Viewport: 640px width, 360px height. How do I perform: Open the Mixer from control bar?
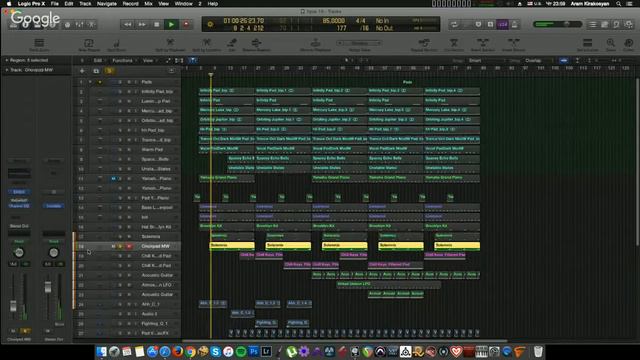(80, 25)
